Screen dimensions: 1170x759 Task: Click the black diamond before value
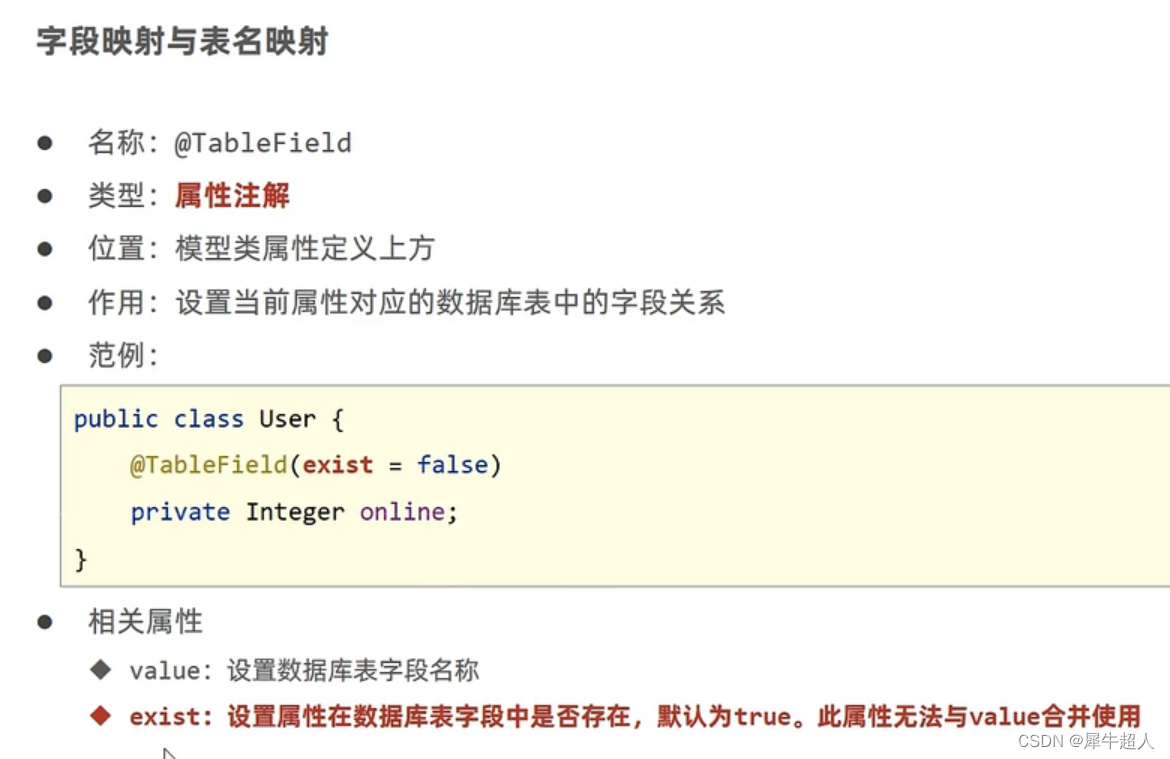(100, 669)
